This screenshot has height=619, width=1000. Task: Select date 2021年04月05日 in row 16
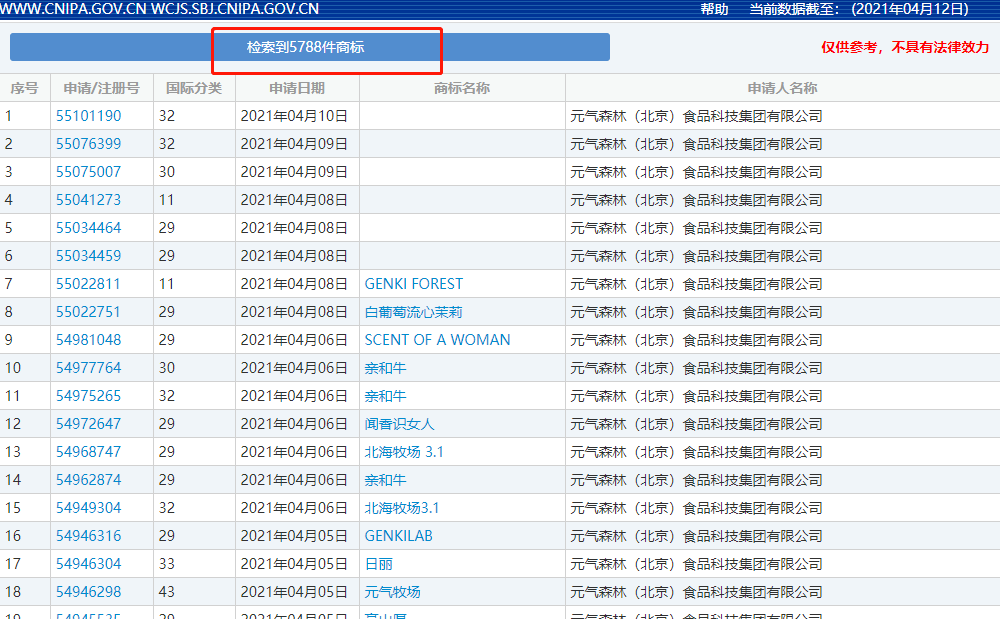pyautogui.click(x=294, y=537)
